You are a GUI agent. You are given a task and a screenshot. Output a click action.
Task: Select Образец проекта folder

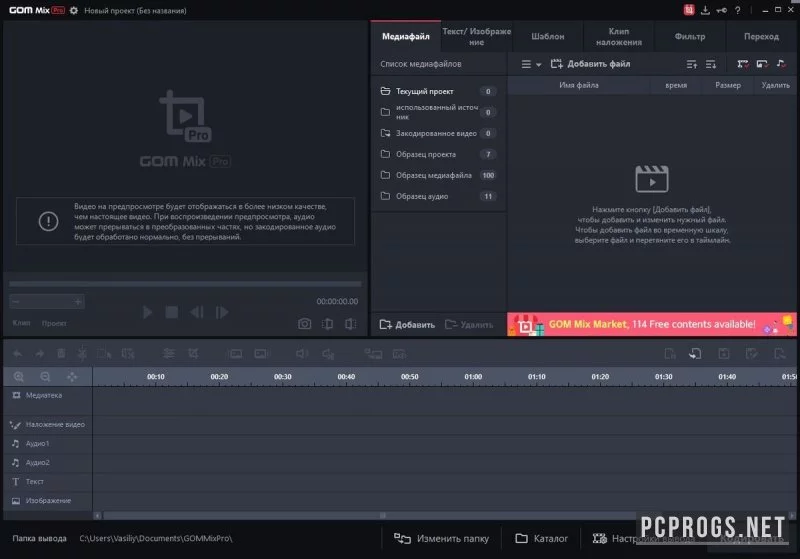coord(438,154)
